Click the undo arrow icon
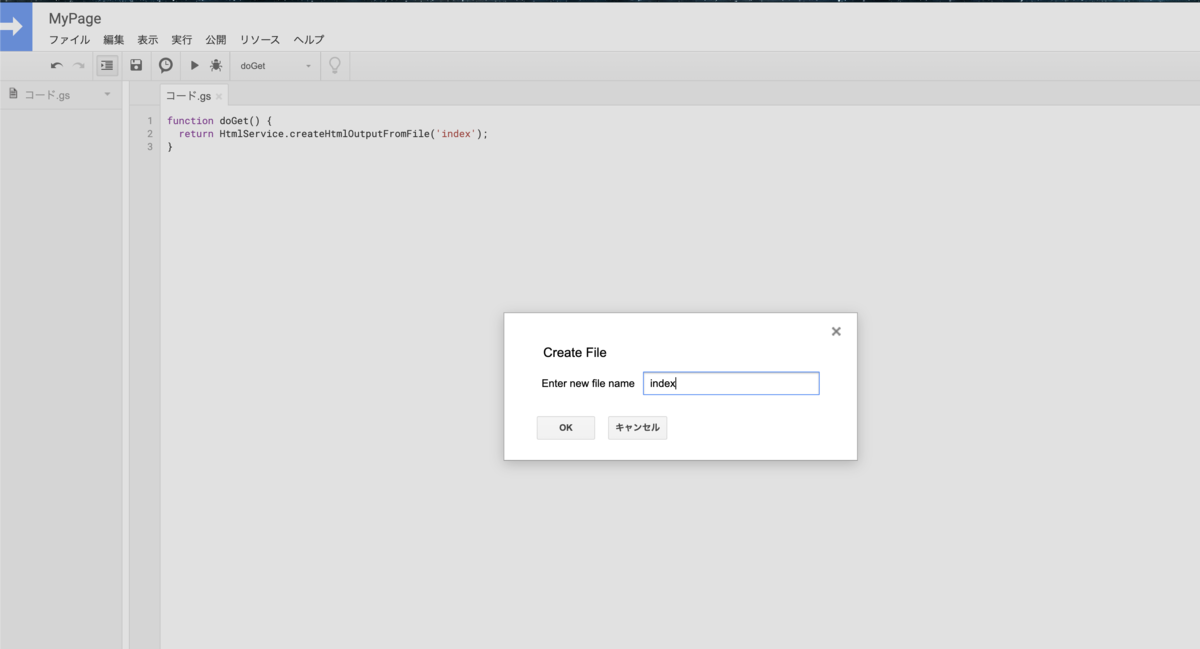Screen dimensions: 1200x649 57,66
